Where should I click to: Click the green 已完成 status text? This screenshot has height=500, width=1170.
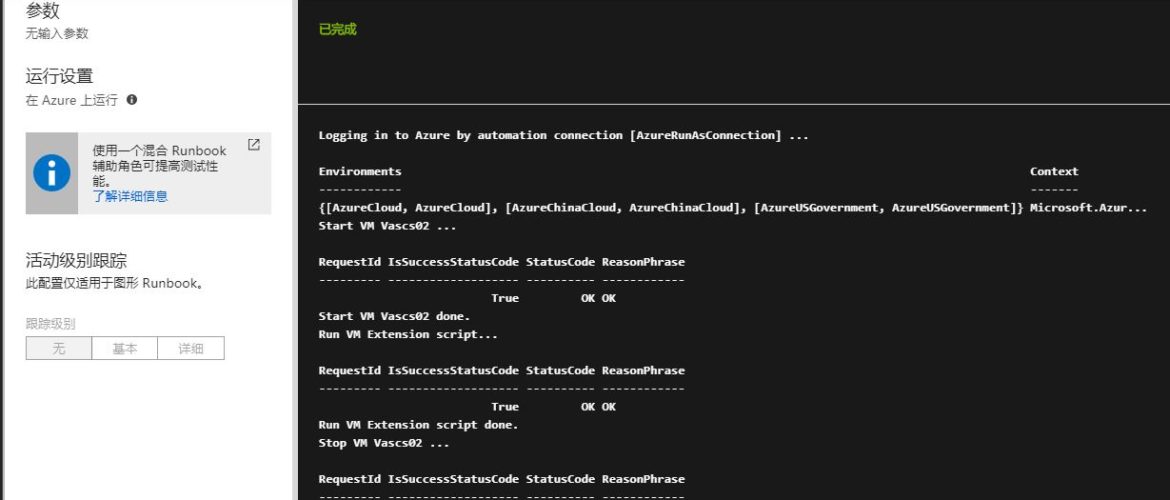[x=337, y=29]
